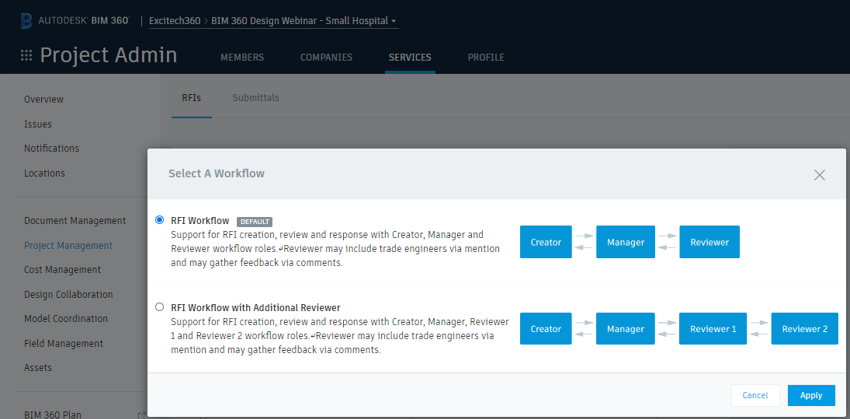The image size is (850, 419).
Task: Open BIM 360 Plan link
Action: pyautogui.click(x=53, y=415)
